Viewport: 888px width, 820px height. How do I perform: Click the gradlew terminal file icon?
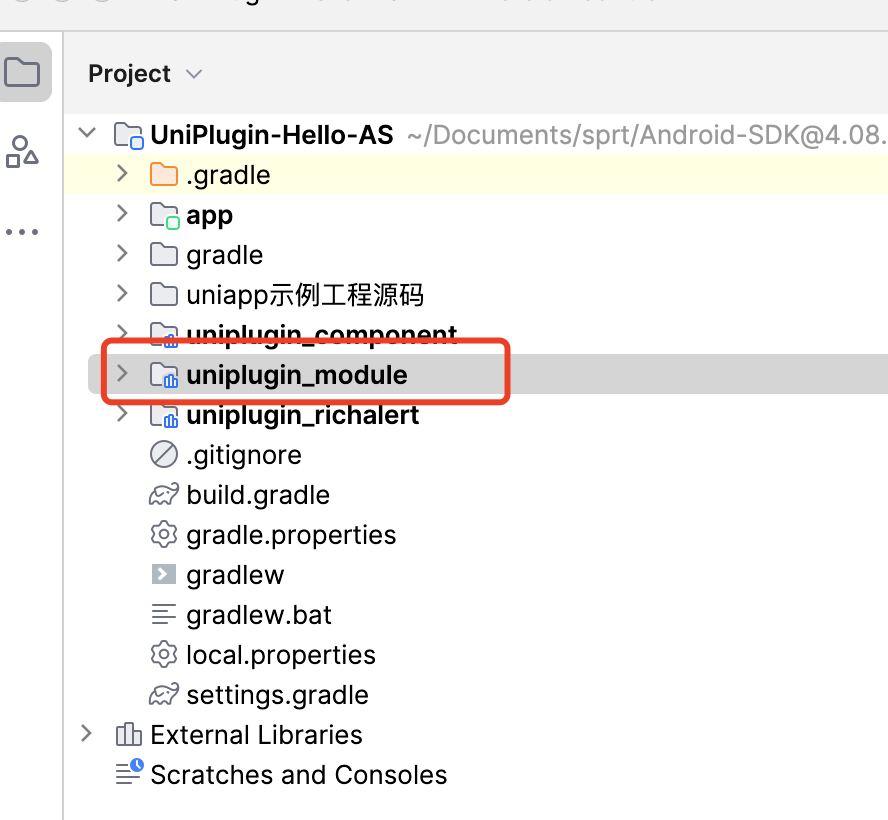[163, 575]
